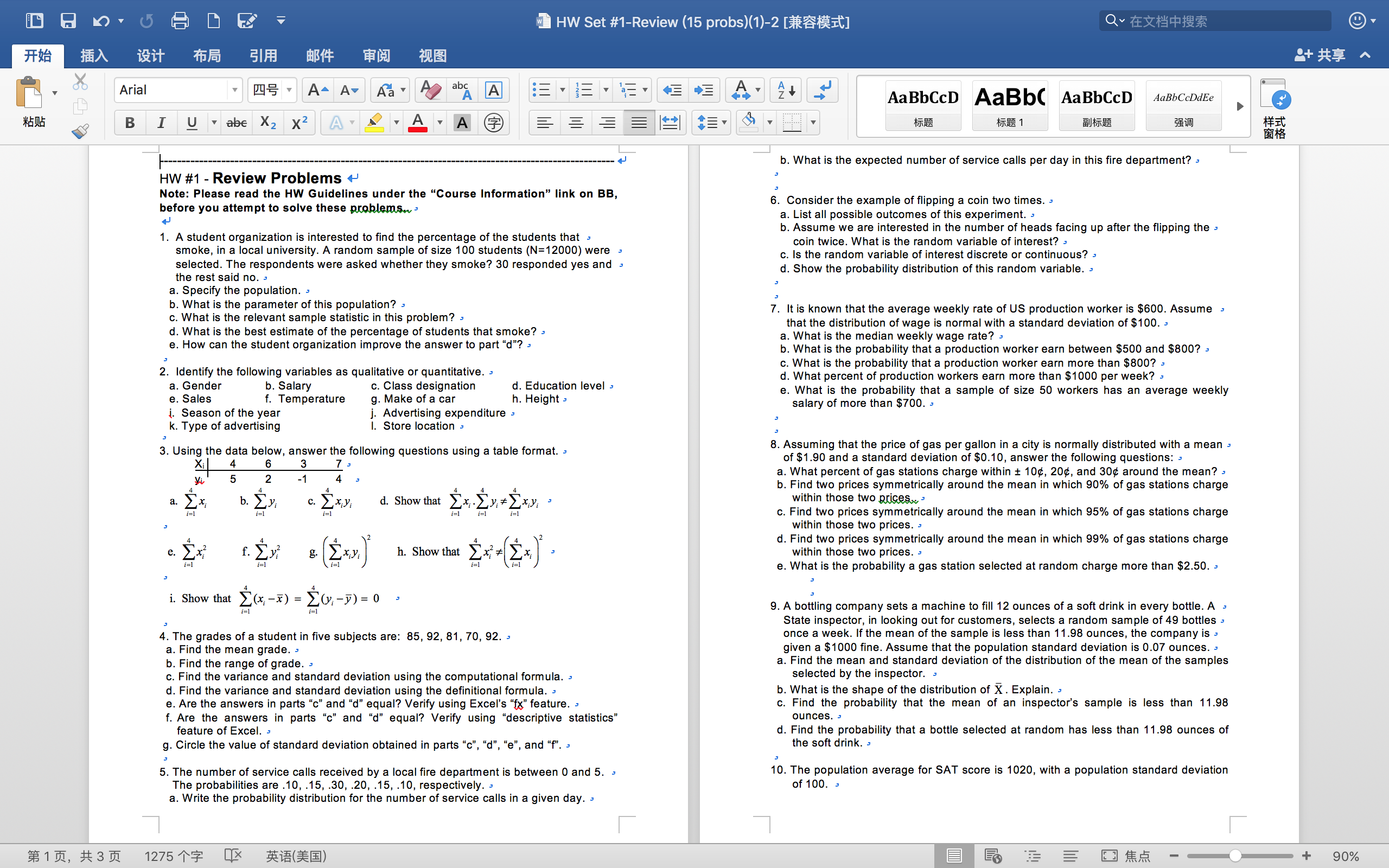
Task: Toggle strikethrough text formatting
Action: [x=237, y=122]
